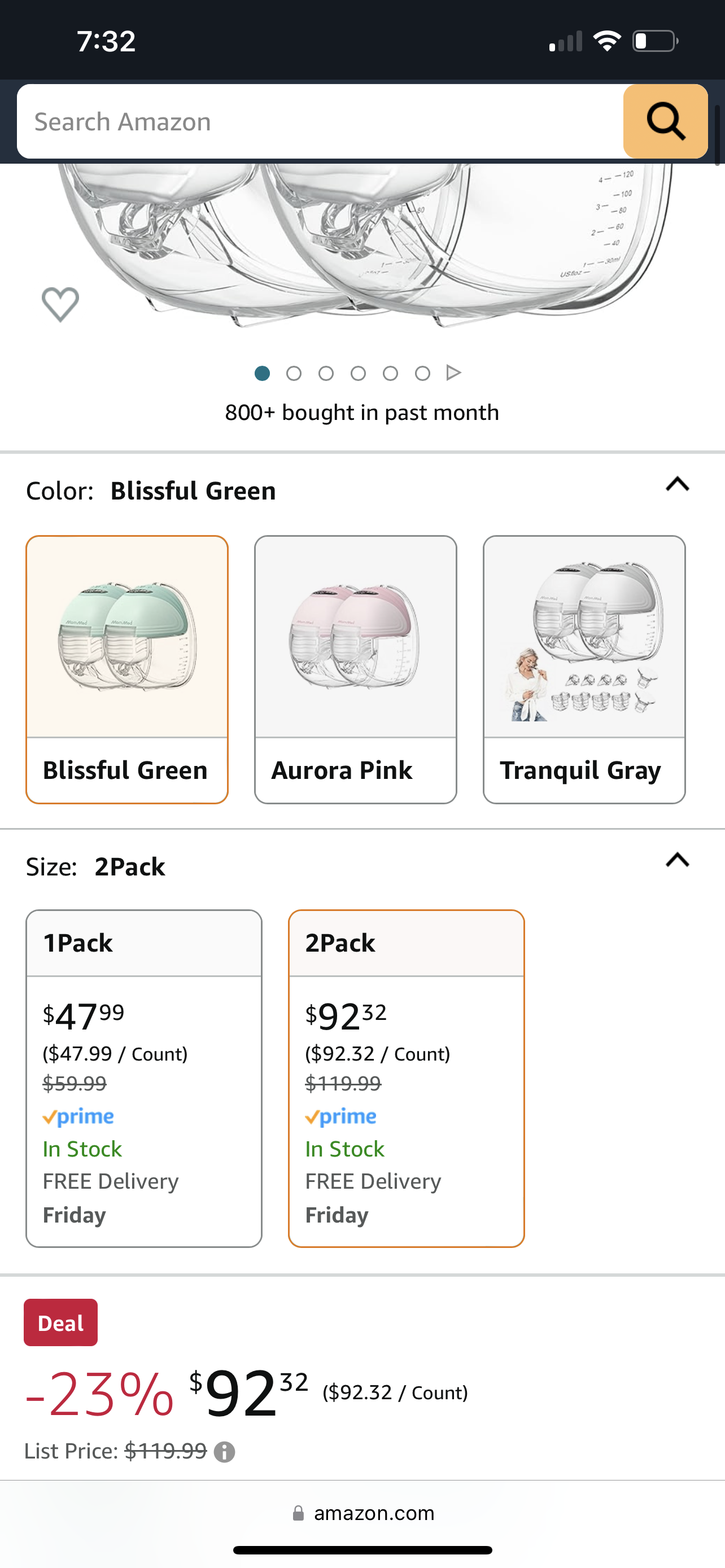Play the product video using the triangle icon
The width and height of the screenshot is (725, 1568).
pos(453,373)
